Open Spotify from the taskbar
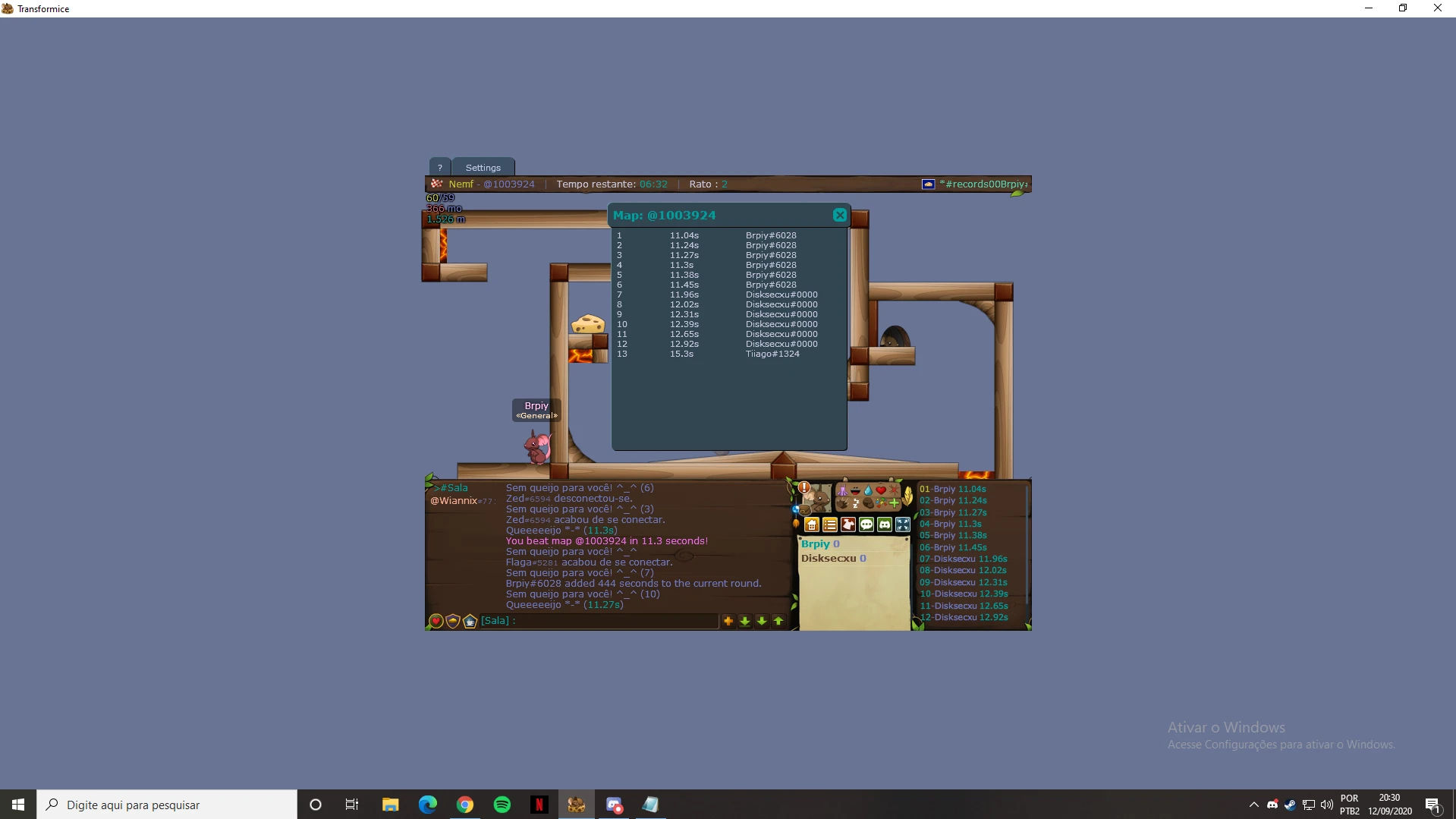 [502, 805]
